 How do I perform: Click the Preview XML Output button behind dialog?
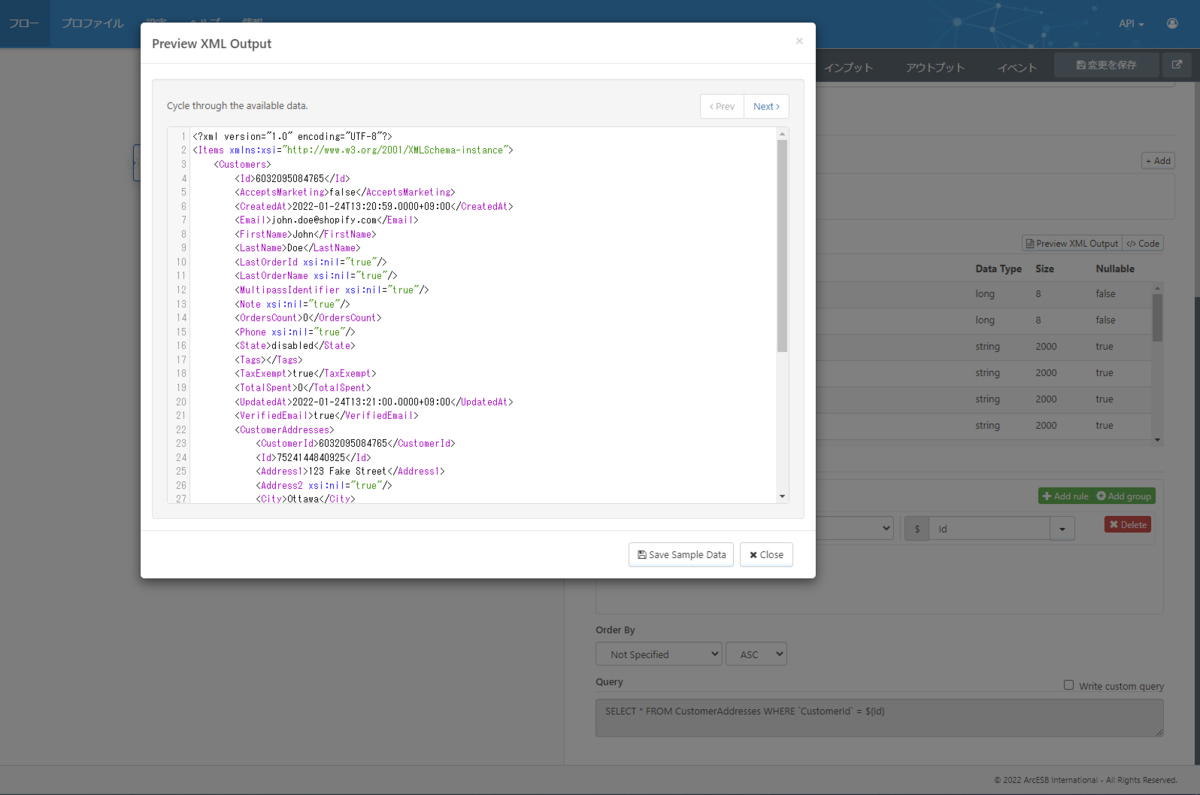pyautogui.click(x=1071, y=243)
